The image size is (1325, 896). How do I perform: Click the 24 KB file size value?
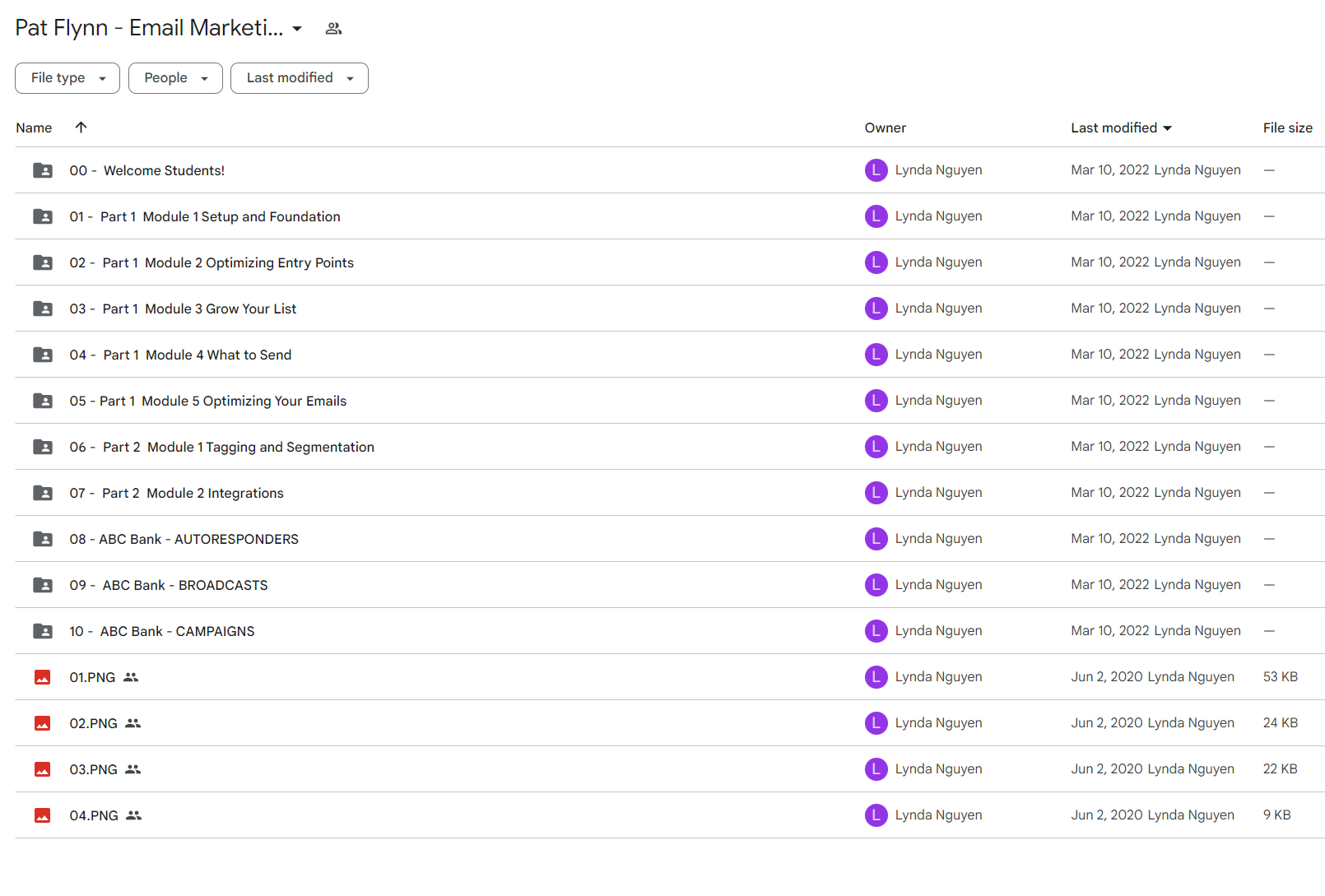1280,723
